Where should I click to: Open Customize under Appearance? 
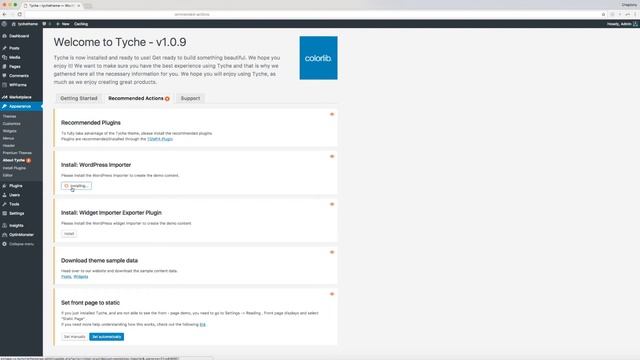coord(11,124)
